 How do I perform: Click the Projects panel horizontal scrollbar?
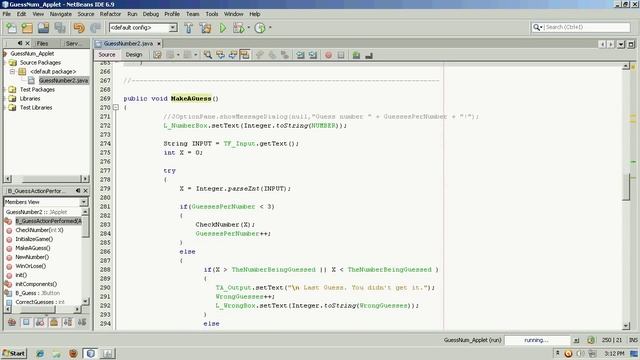click(47, 179)
